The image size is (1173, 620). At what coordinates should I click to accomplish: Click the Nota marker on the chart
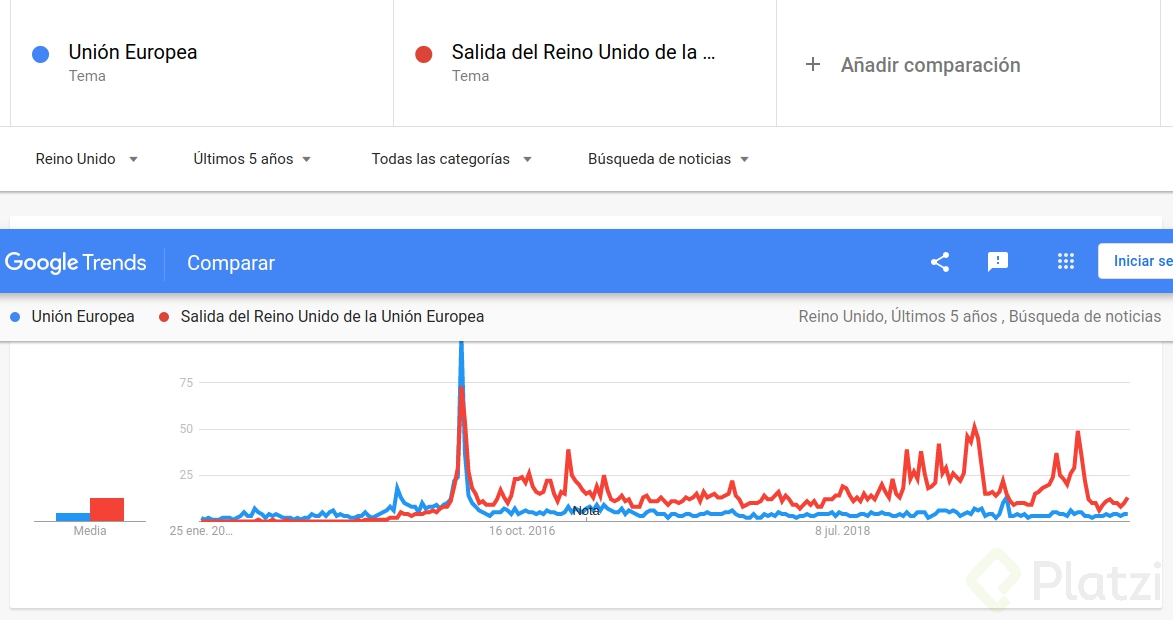click(x=586, y=510)
